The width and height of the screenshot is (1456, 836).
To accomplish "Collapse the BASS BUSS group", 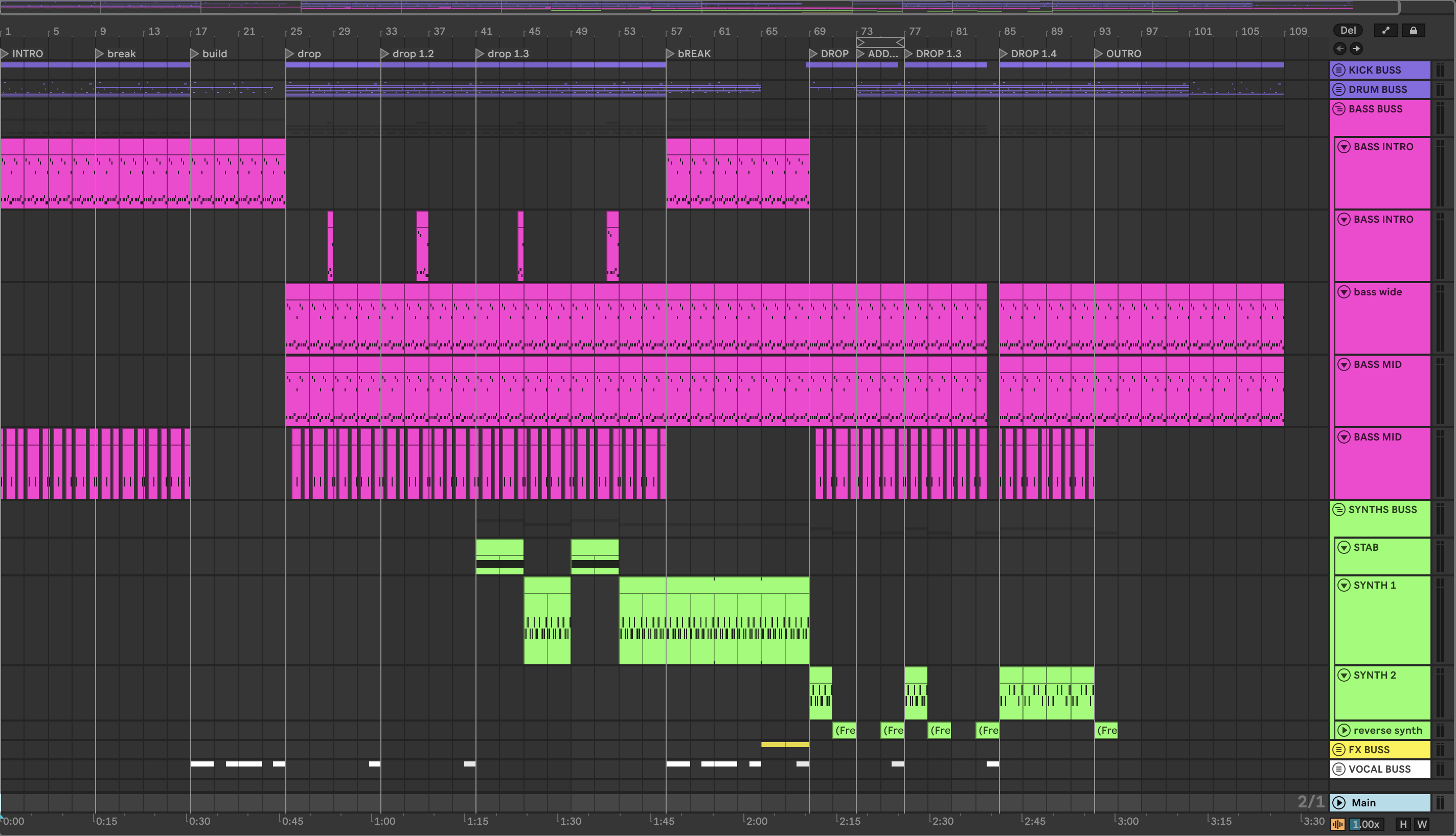I will [x=1339, y=109].
